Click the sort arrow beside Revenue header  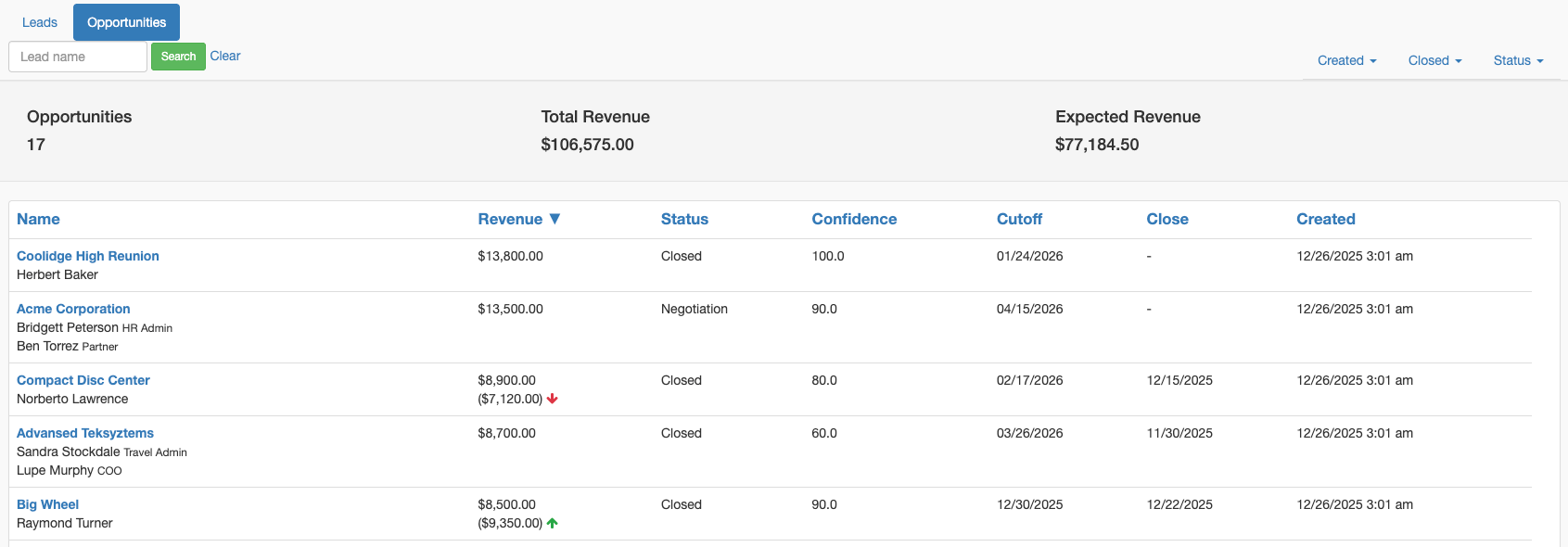coord(555,219)
